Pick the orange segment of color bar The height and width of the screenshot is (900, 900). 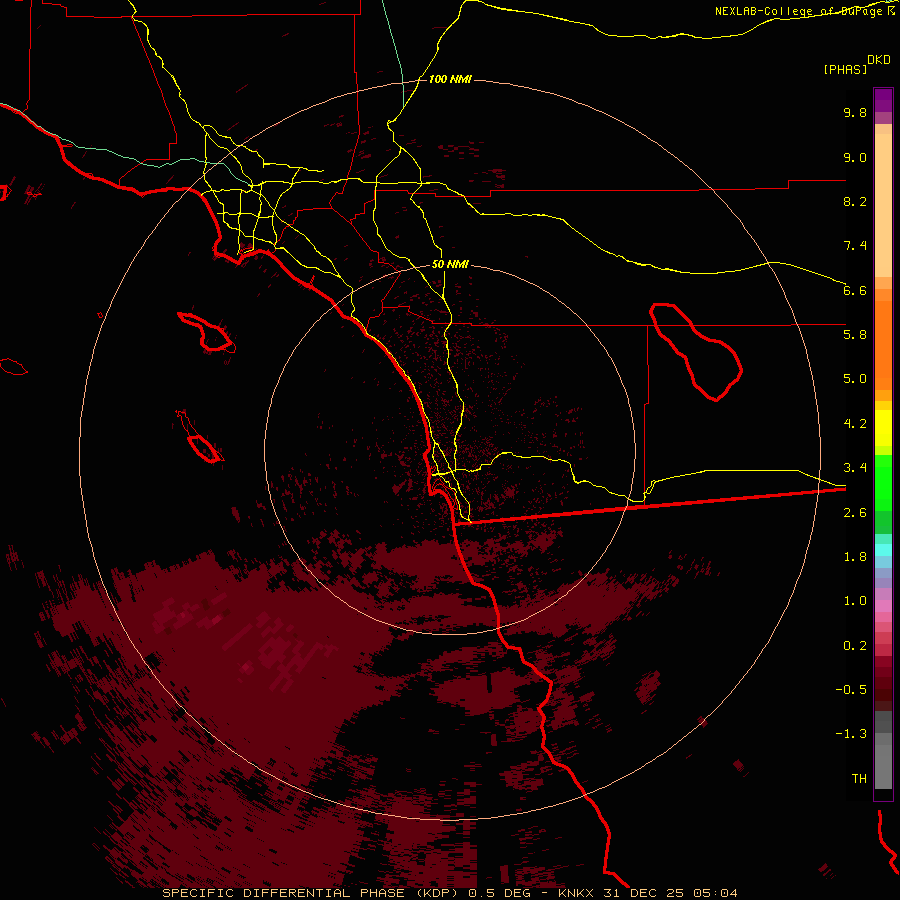883,344
